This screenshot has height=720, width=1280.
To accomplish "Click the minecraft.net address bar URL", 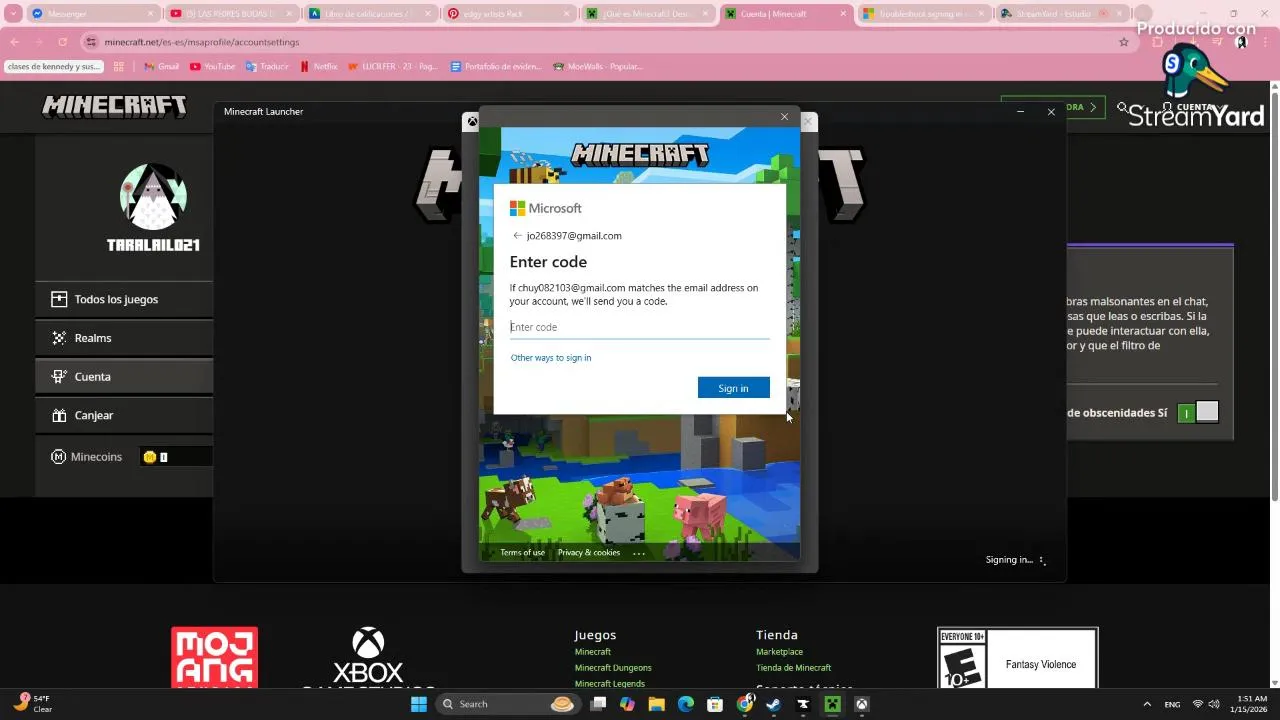I will pyautogui.click(x=202, y=42).
